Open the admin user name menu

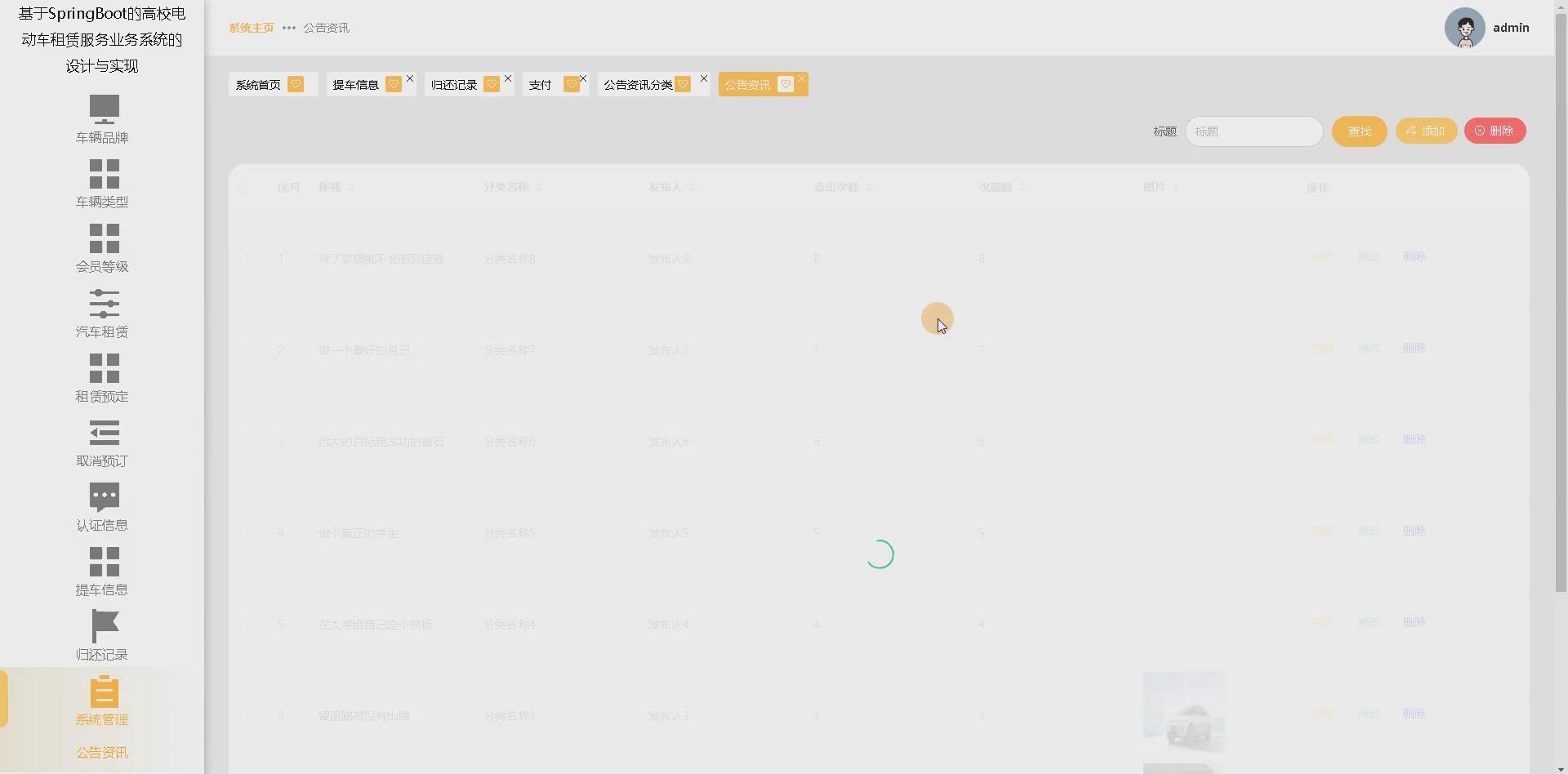coord(1511,28)
